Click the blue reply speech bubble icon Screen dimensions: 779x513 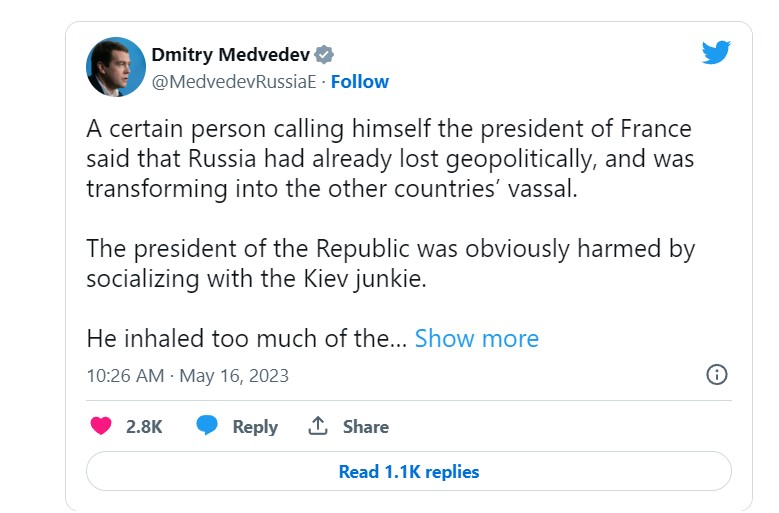[x=207, y=426]
